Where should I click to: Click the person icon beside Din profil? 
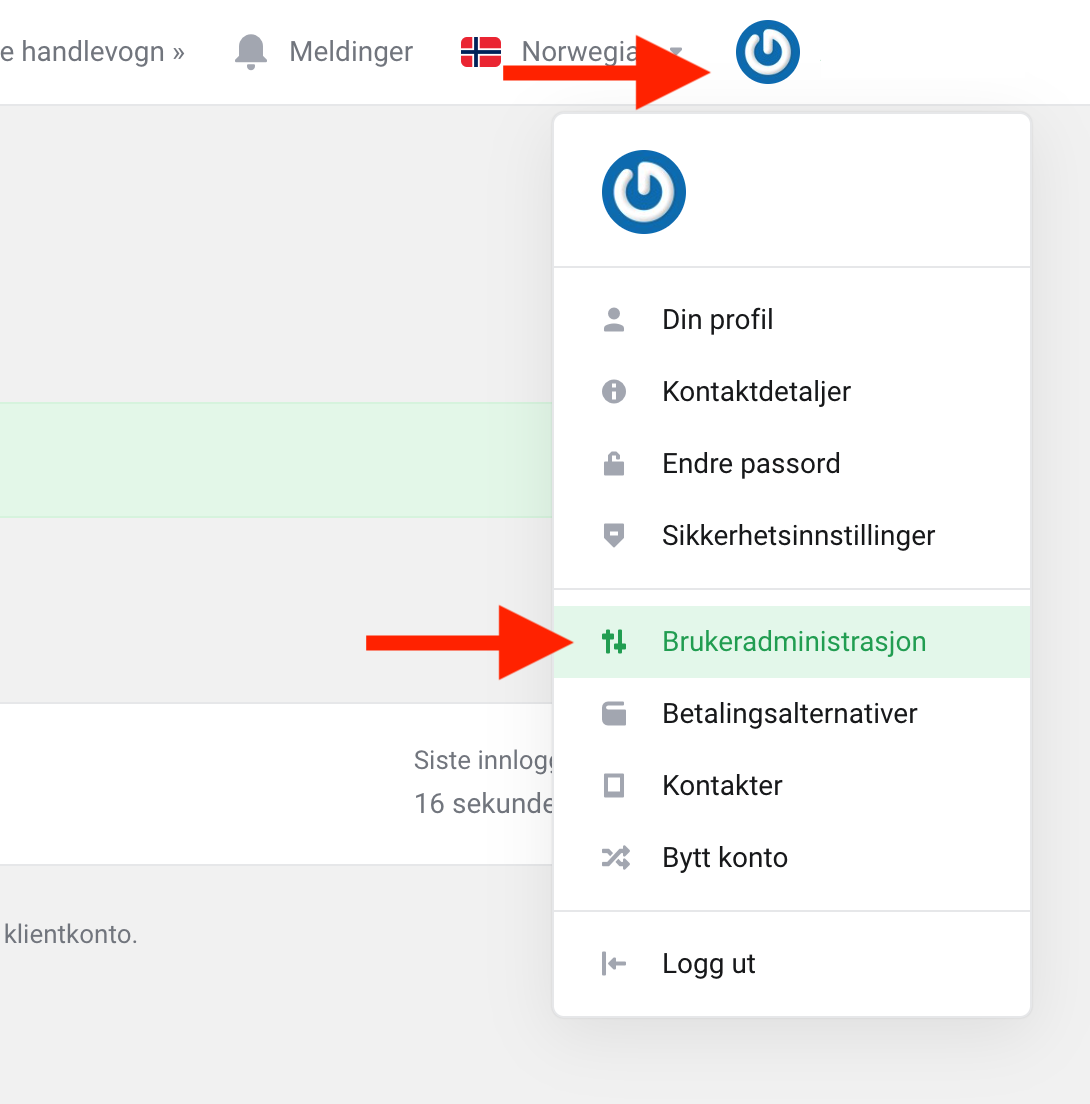(x=614, y=320)
